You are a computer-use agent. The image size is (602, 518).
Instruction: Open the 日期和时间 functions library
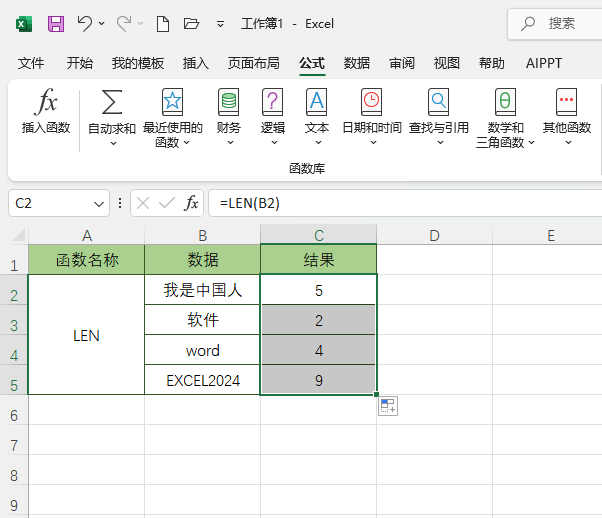tap(372, 117)
